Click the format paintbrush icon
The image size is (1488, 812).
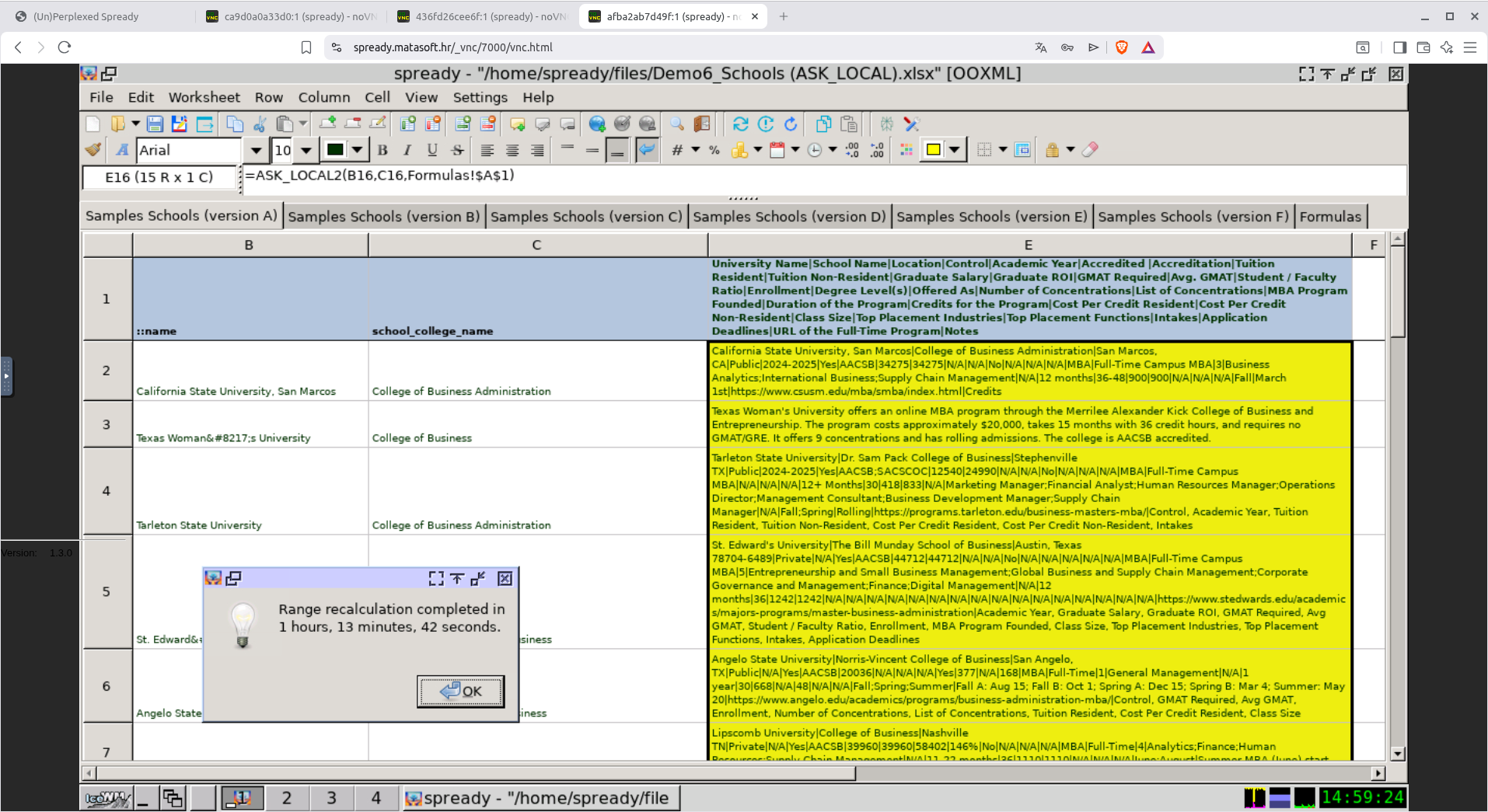[93, 150]
